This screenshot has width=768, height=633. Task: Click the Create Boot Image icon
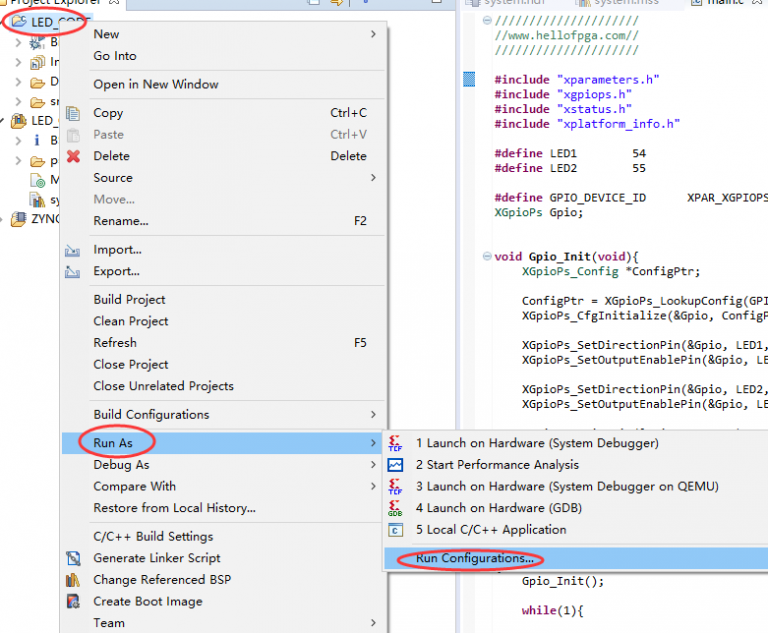(x=73, y=602)
